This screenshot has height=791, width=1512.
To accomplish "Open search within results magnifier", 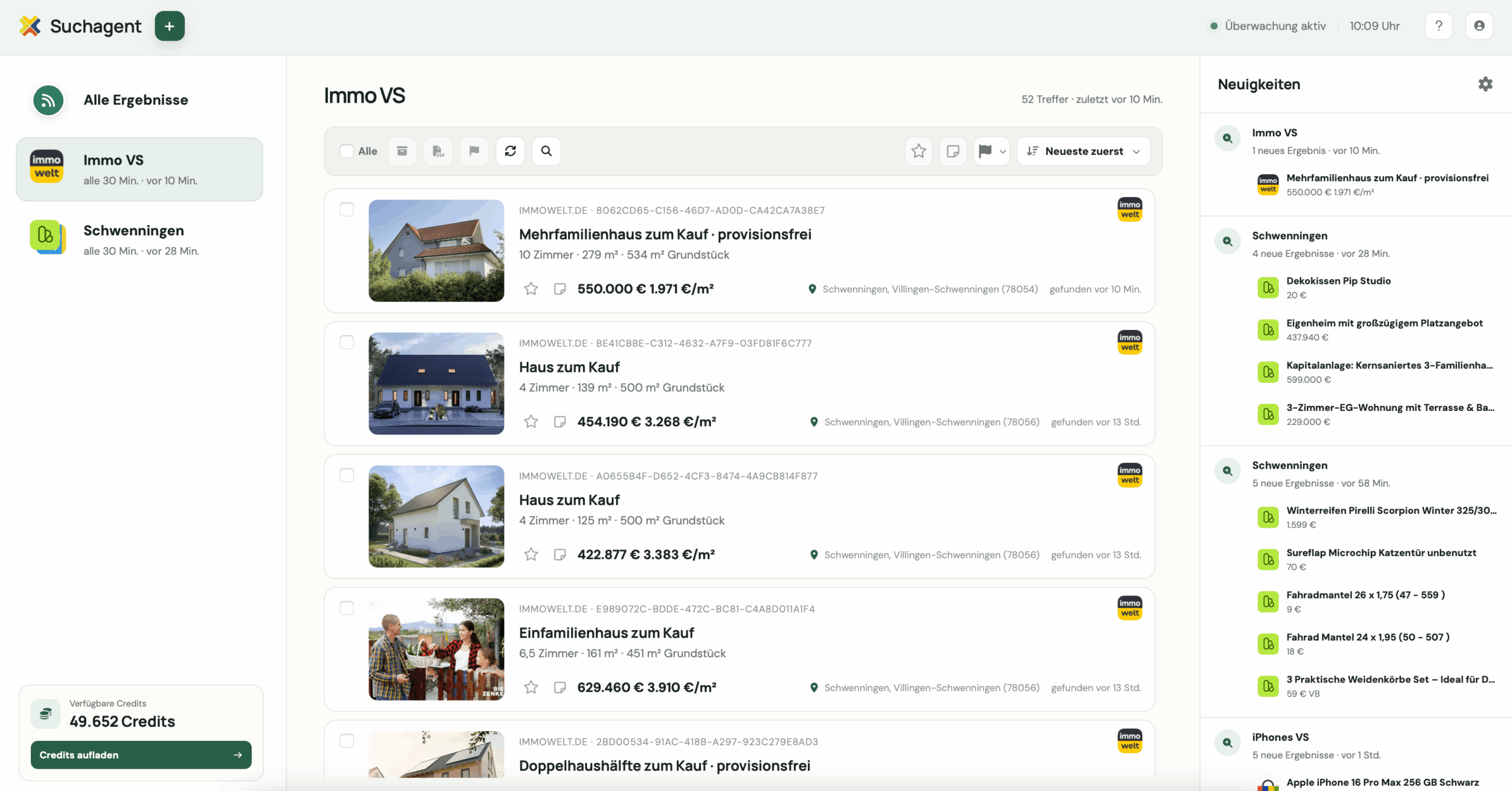I will (x=546, y=151).
